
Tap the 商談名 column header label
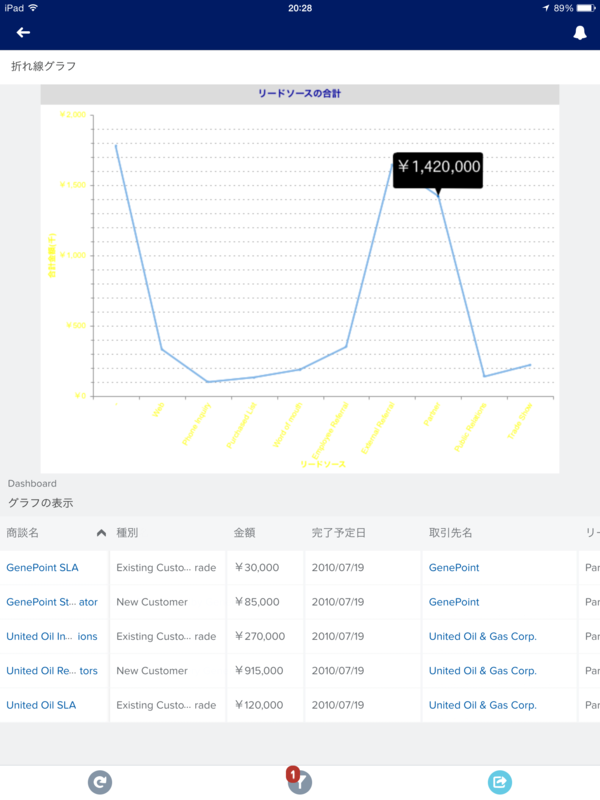(22, 533)
